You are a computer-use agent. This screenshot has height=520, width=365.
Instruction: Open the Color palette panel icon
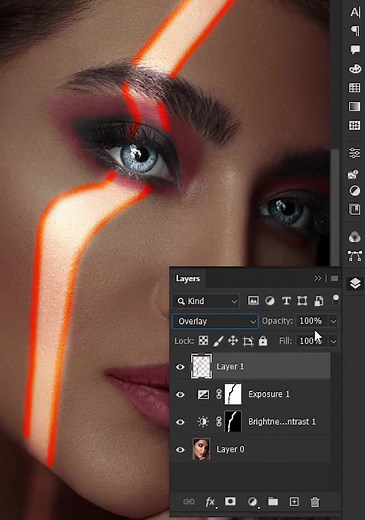point(355,69)
